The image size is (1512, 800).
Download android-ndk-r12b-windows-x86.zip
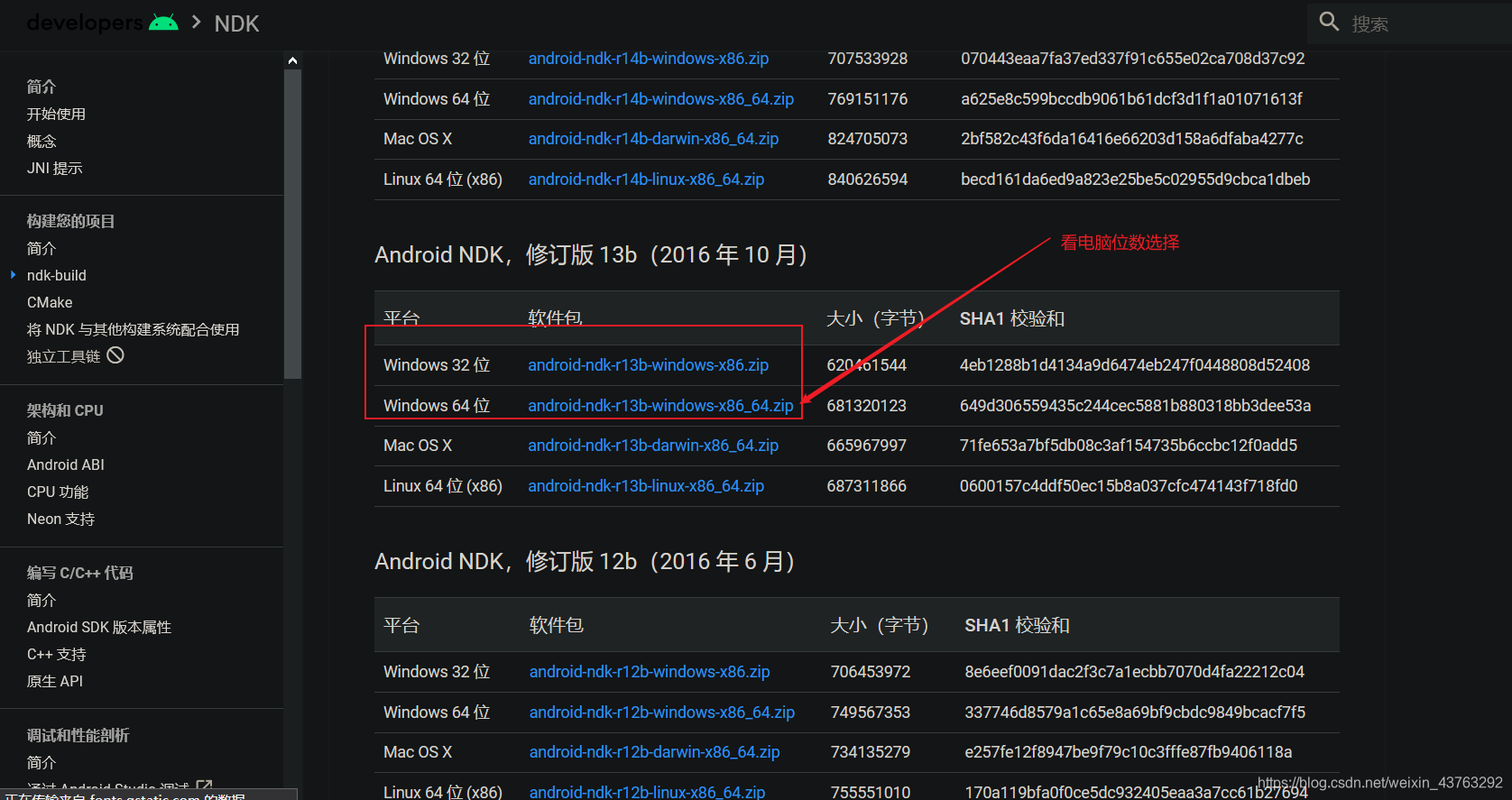650,672
